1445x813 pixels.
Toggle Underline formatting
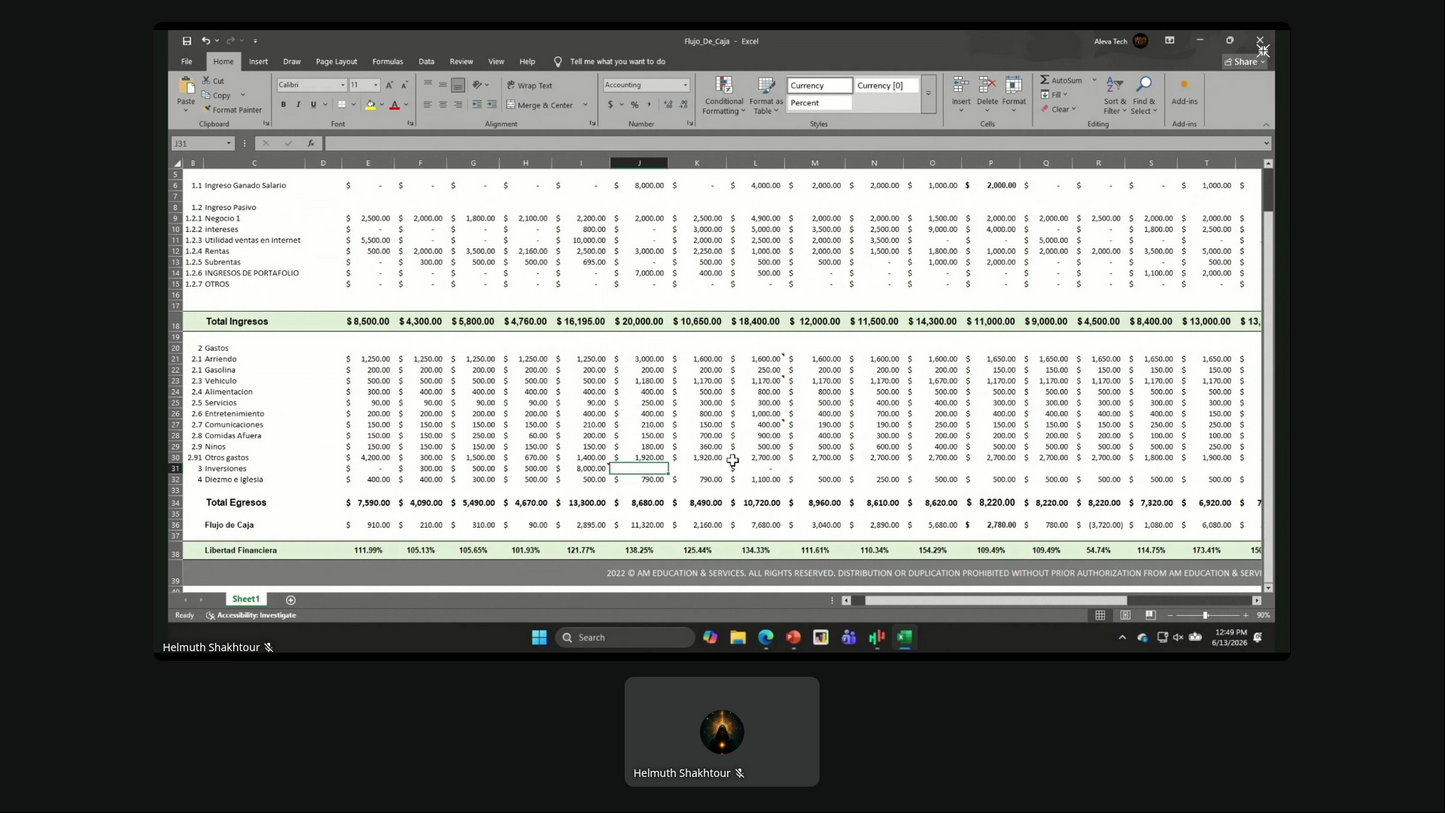coord(313,105)
